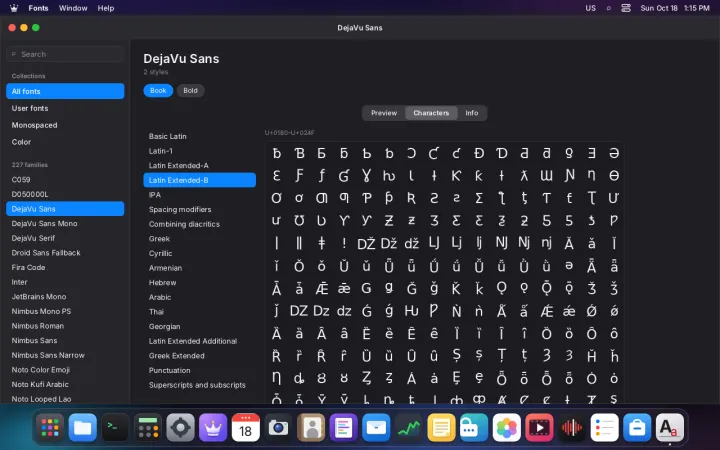Choose DejaVu Sans Mono family
This screenshot has width=720, height=450.
coord(65,224)
